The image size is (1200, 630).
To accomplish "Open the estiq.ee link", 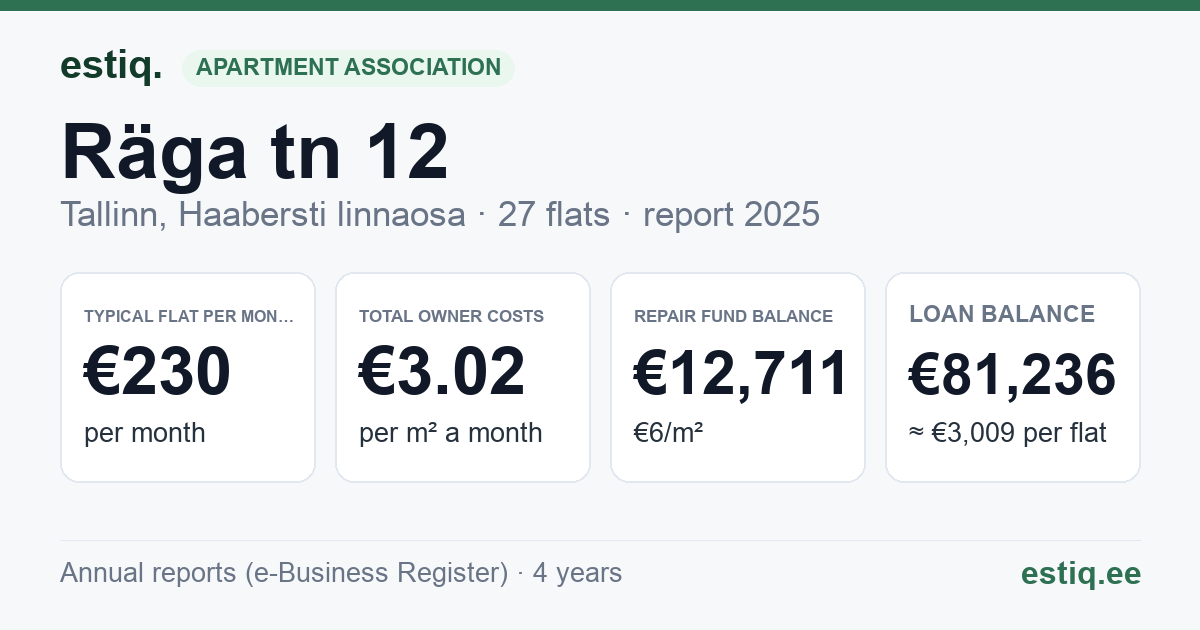I will coord(1081,573).
